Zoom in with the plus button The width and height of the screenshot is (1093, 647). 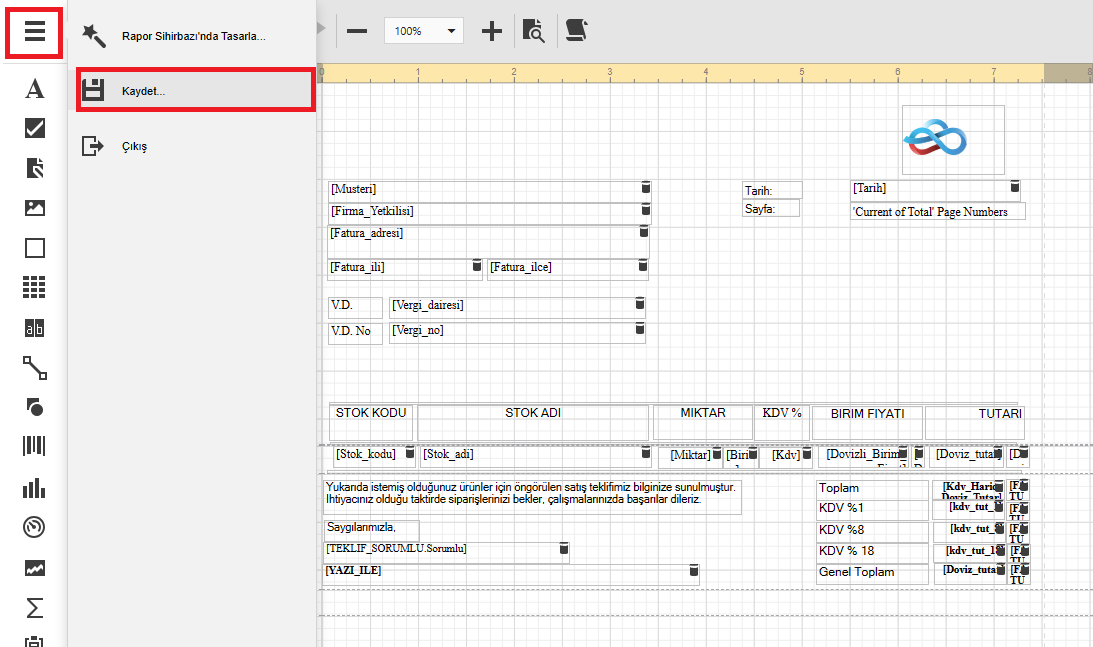491,31
